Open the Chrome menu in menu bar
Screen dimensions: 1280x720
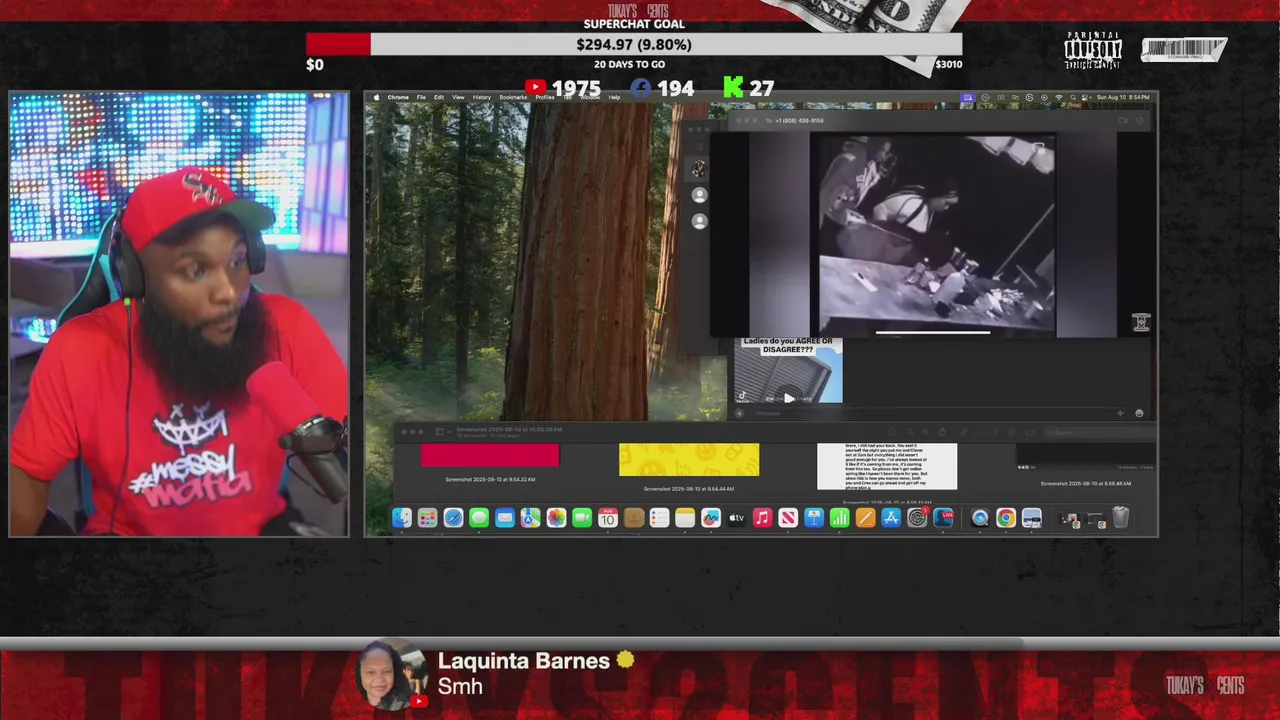coord(398,97)
